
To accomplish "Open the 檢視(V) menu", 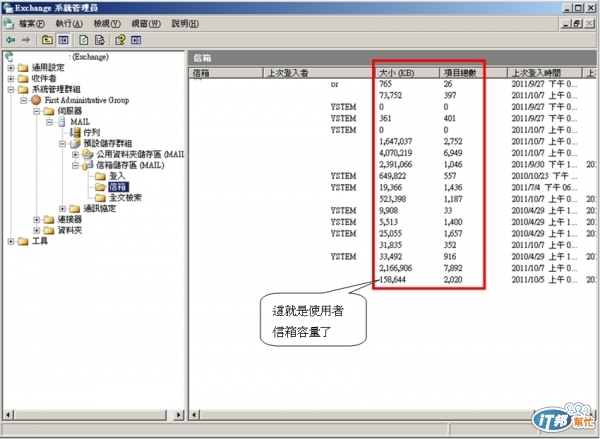I will [107, 24].
